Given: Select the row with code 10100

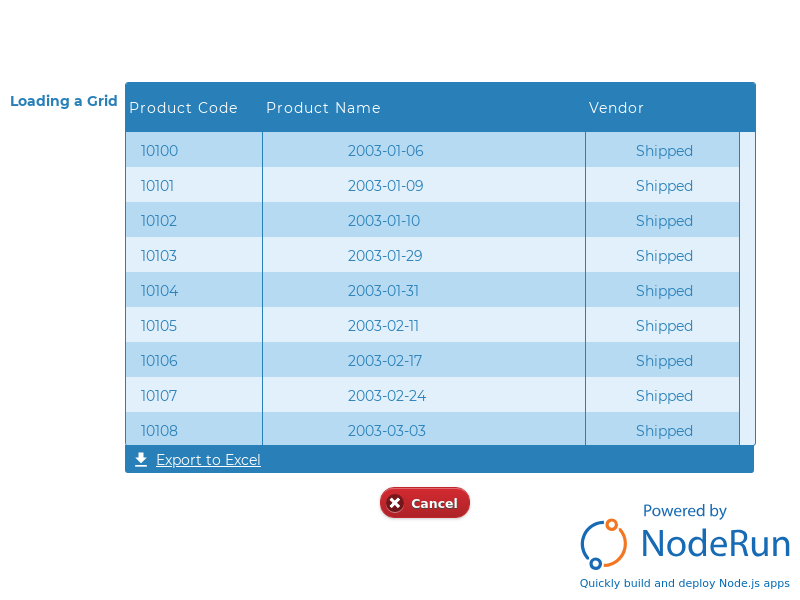Looking at the screenshot, I should [433, 150].
